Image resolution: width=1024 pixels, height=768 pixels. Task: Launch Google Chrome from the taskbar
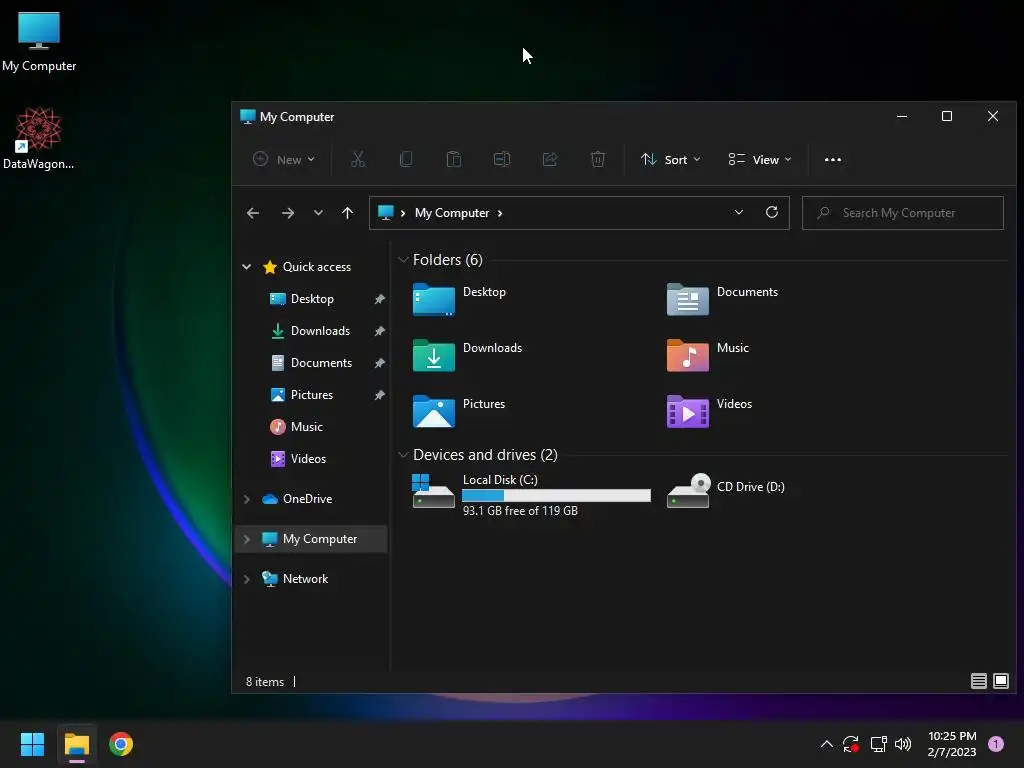point(121,744)
